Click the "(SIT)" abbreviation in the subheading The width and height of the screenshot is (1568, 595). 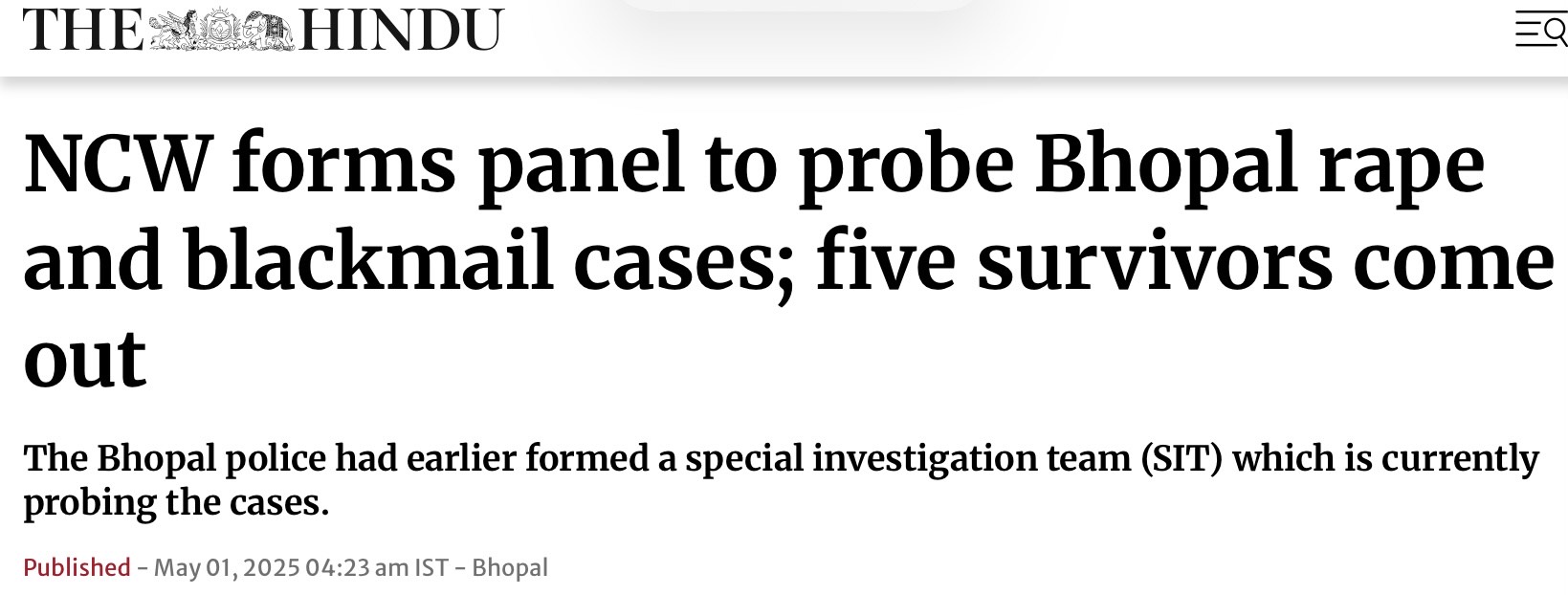[x=1182, y=459]
